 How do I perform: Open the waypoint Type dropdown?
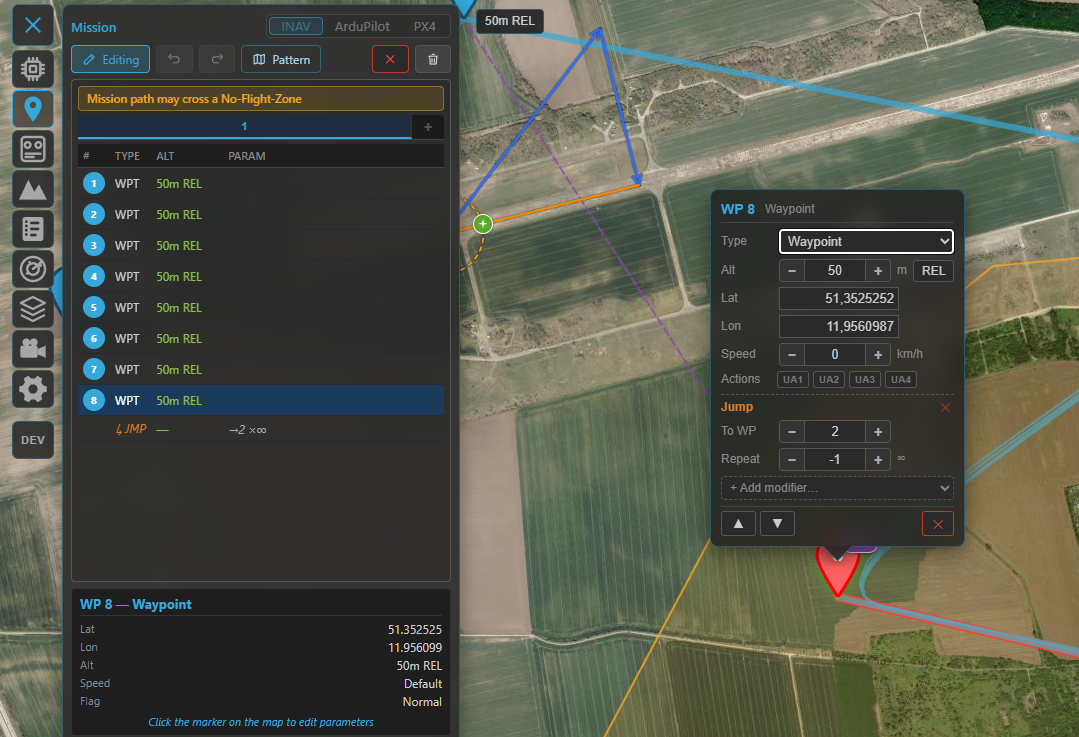pyautogui.click(x=866, y=242)
